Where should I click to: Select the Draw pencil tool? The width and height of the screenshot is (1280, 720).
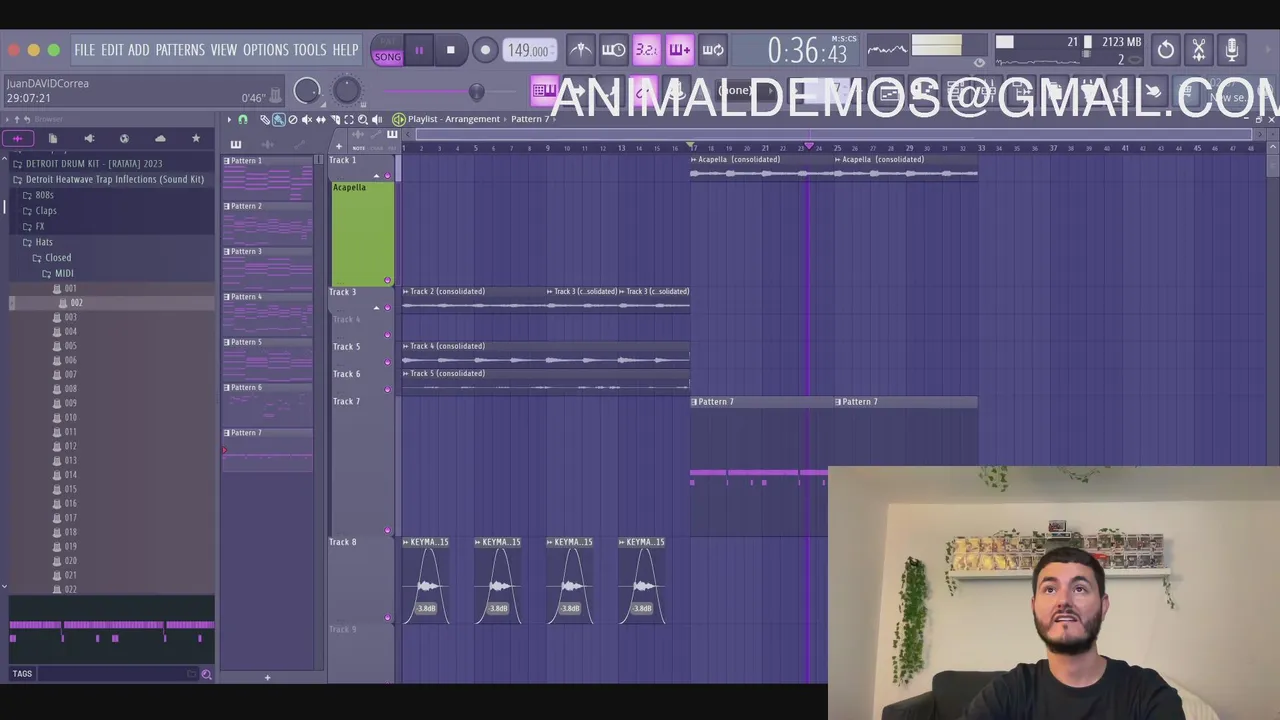(265, 119)
